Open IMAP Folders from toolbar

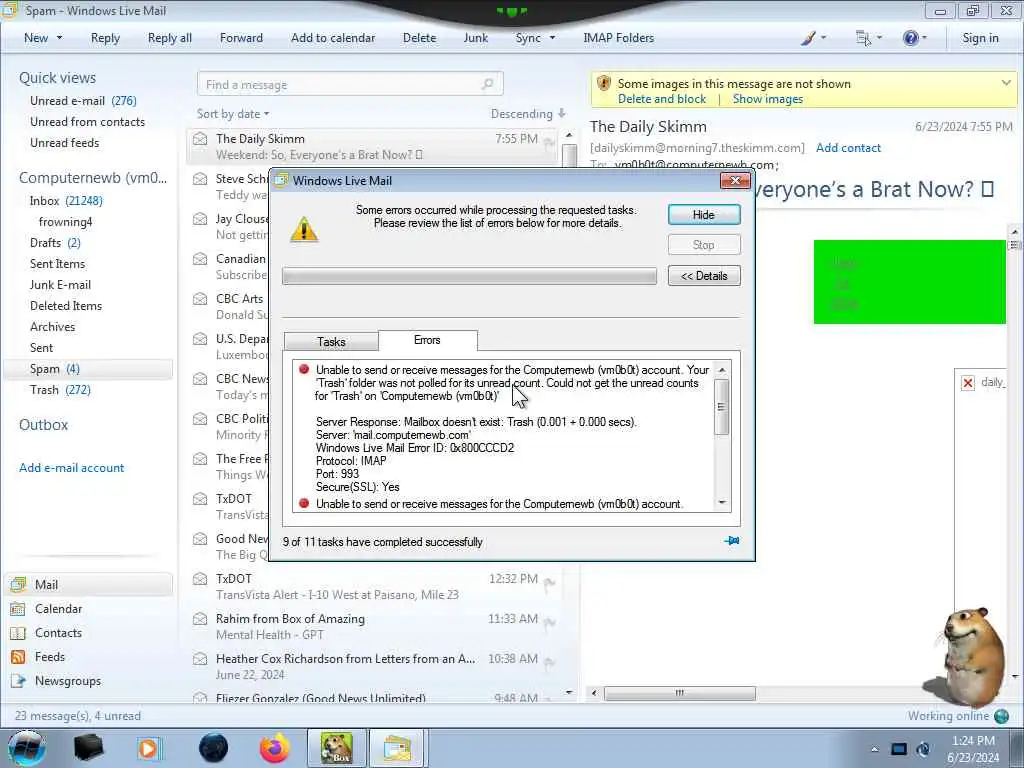(618, 38)
